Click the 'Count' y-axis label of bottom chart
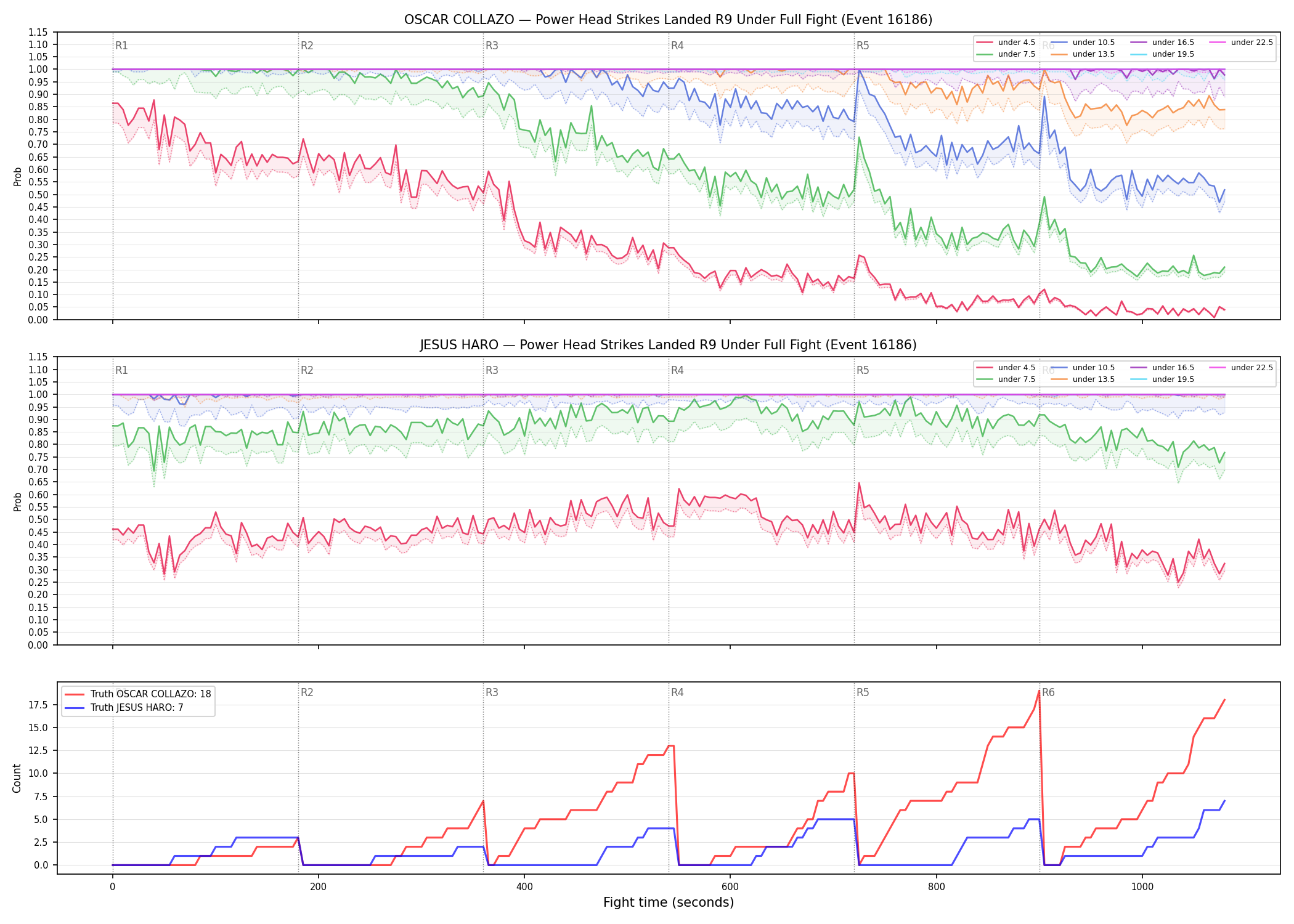This screenshot has height=924, width=1294. point(17,778)
